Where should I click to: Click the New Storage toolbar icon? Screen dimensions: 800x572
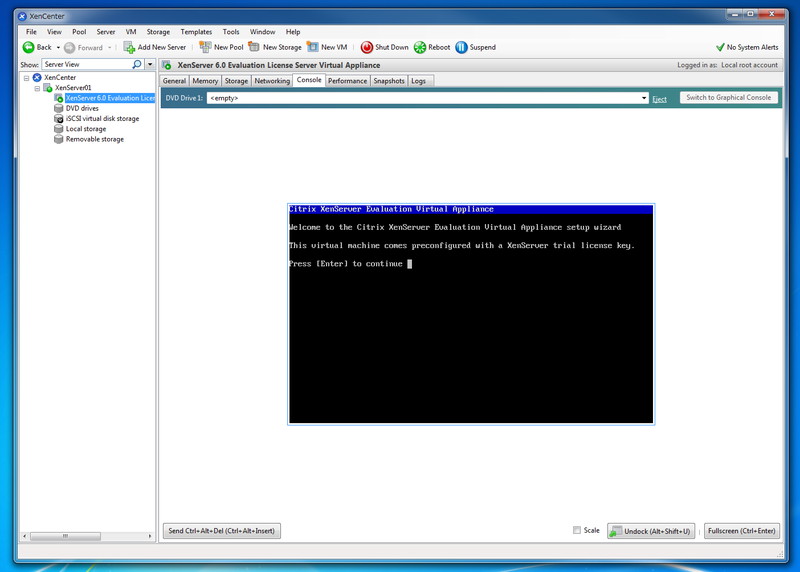coord(254,47)
